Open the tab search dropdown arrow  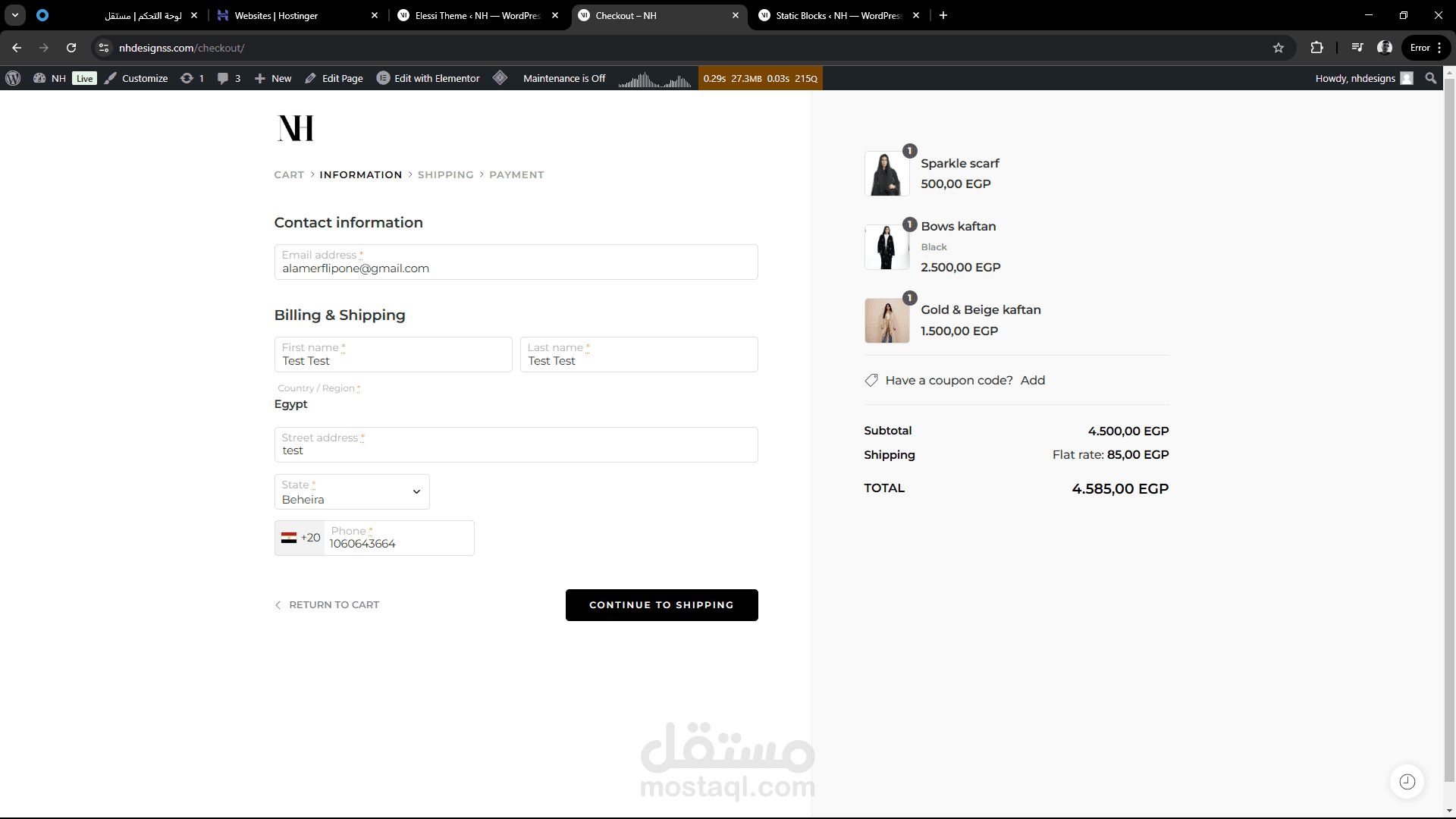coord(15,15)
